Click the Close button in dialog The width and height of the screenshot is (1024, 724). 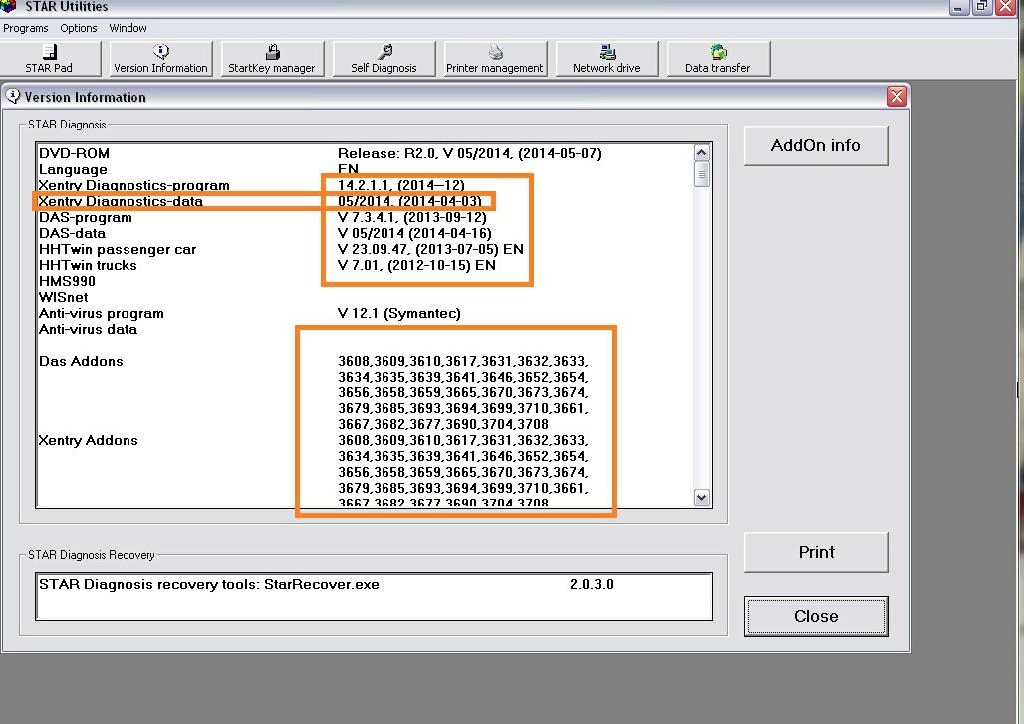(x=816, y=616)
